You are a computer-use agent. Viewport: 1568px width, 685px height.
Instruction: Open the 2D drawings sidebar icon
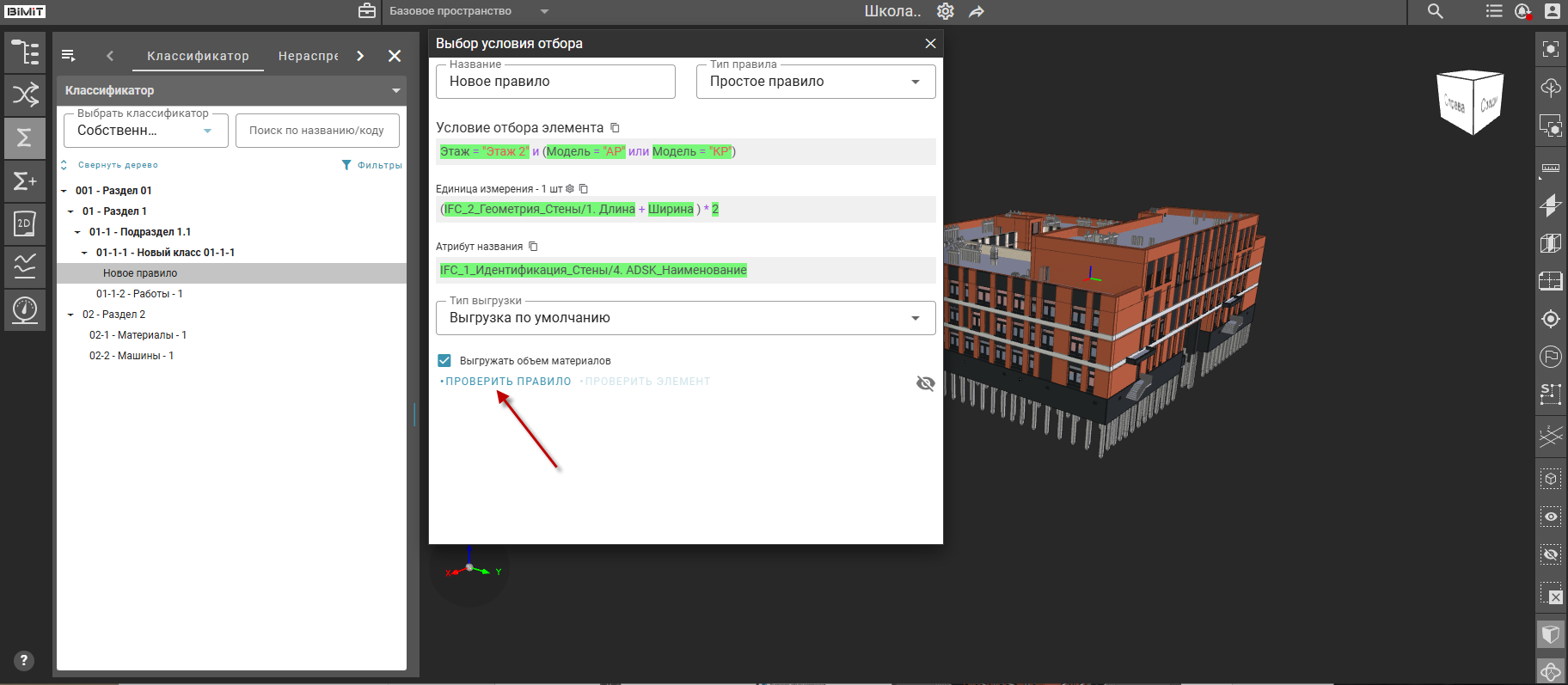tap(25, 223)
